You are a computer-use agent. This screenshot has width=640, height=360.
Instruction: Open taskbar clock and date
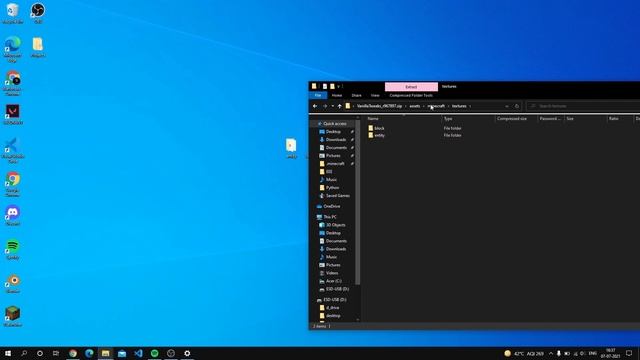tap(610, 353)
